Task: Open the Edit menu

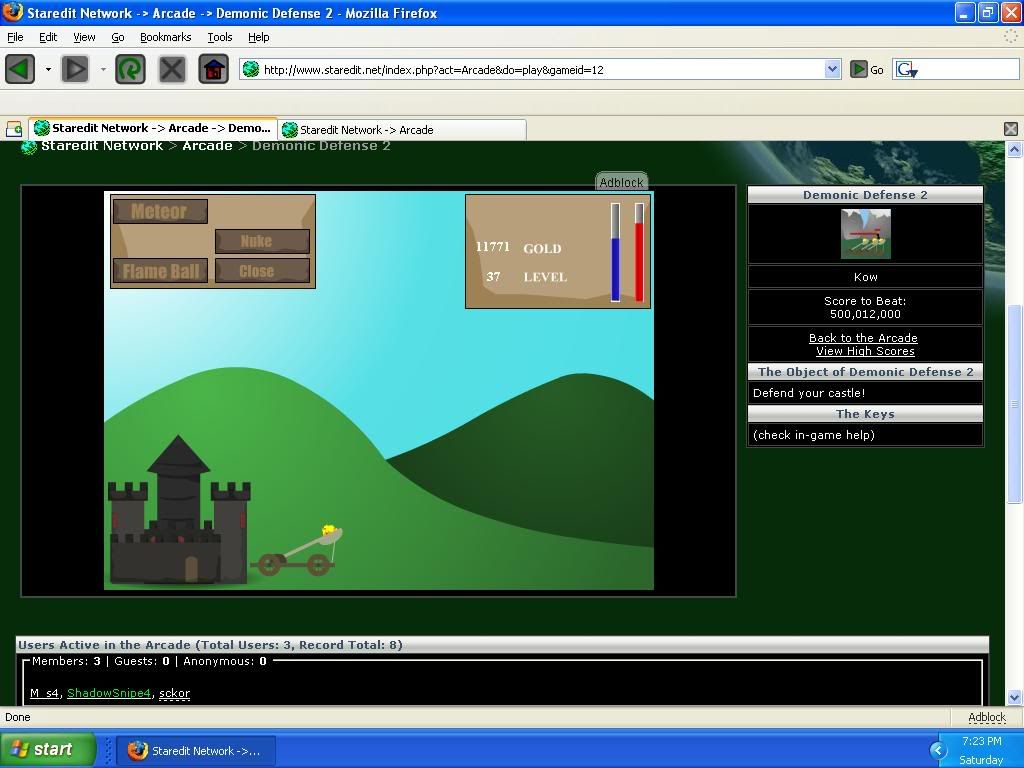Action: (x=48, y=37)
